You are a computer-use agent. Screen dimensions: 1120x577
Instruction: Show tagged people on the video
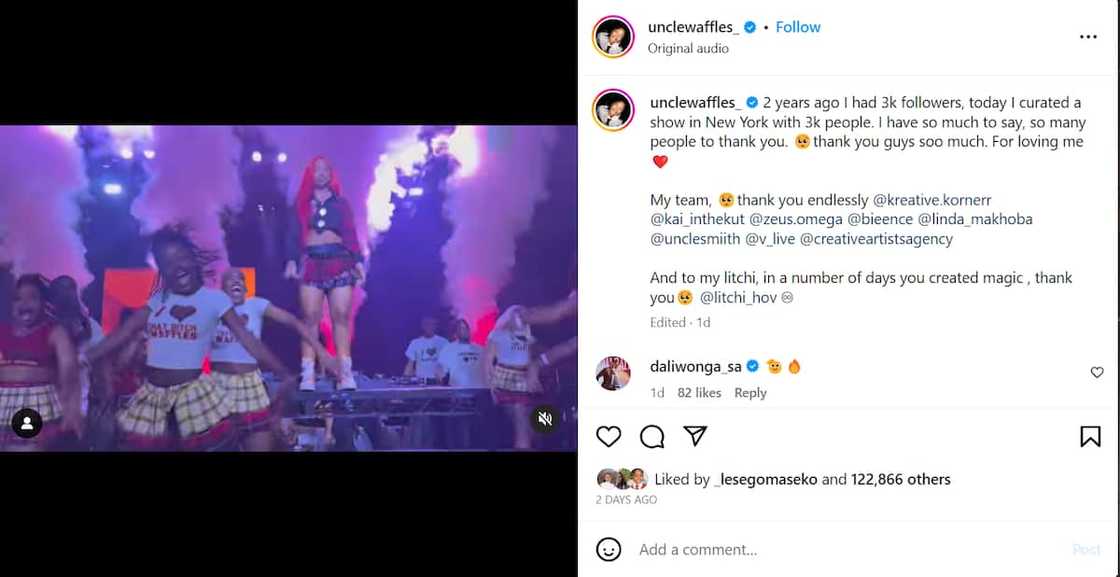coord(27,423)
